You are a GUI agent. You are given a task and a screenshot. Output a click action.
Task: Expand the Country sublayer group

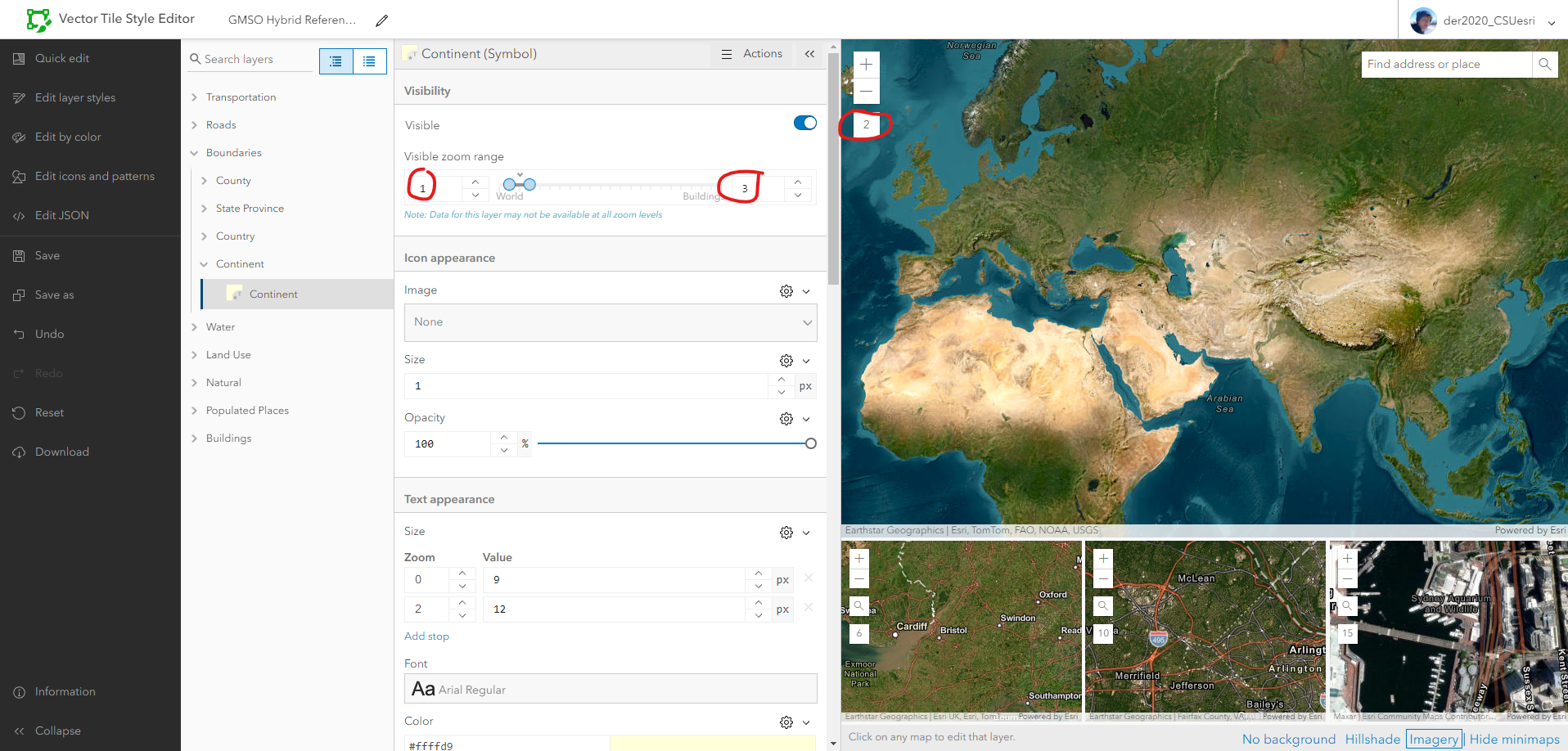click(205, 236)
